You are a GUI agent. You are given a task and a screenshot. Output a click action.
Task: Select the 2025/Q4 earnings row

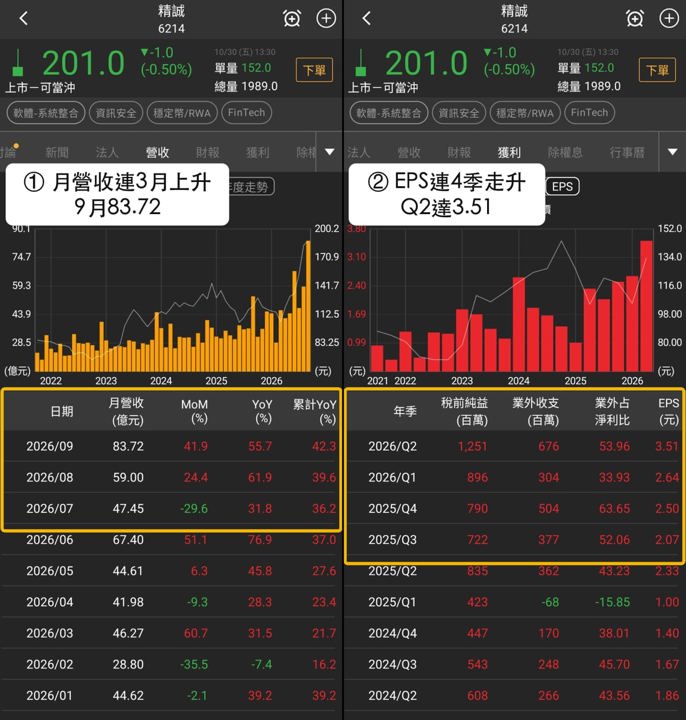point(514,509)
